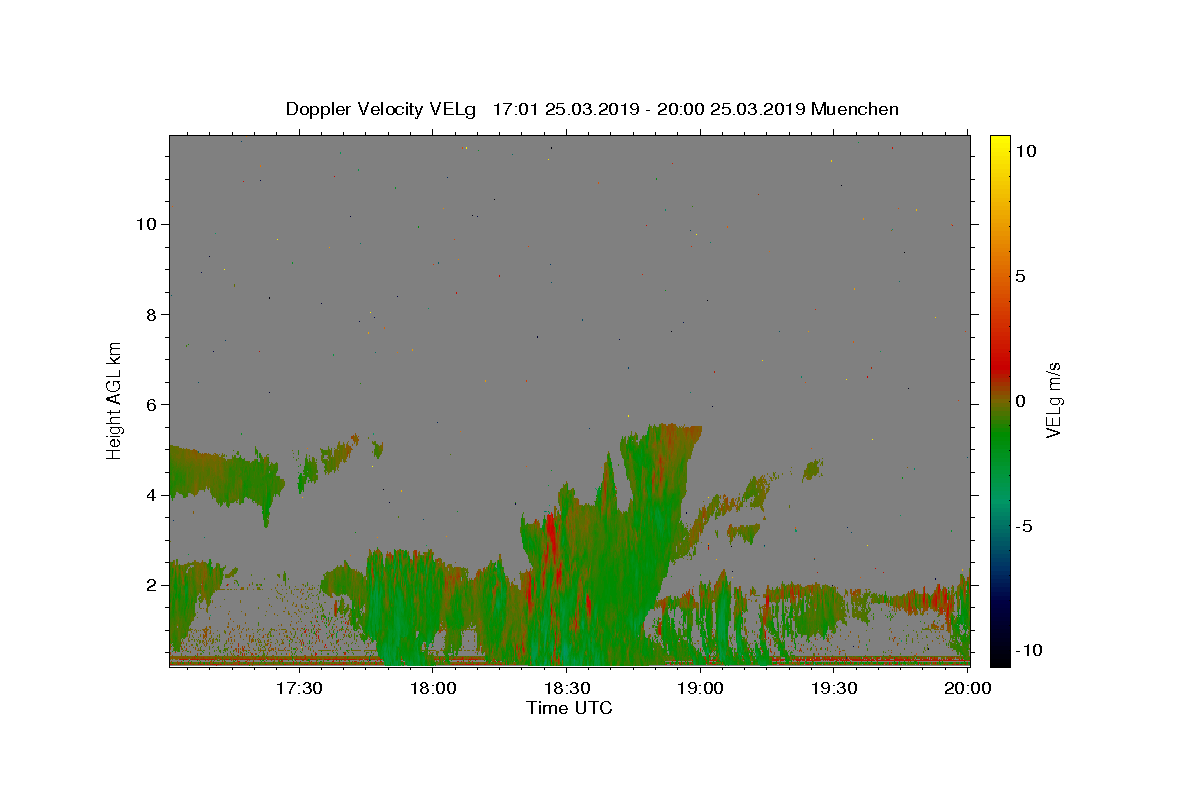Click the colorbar tick label '-5'
The image size is (1200, 800).
click(x=1023, y=526)
